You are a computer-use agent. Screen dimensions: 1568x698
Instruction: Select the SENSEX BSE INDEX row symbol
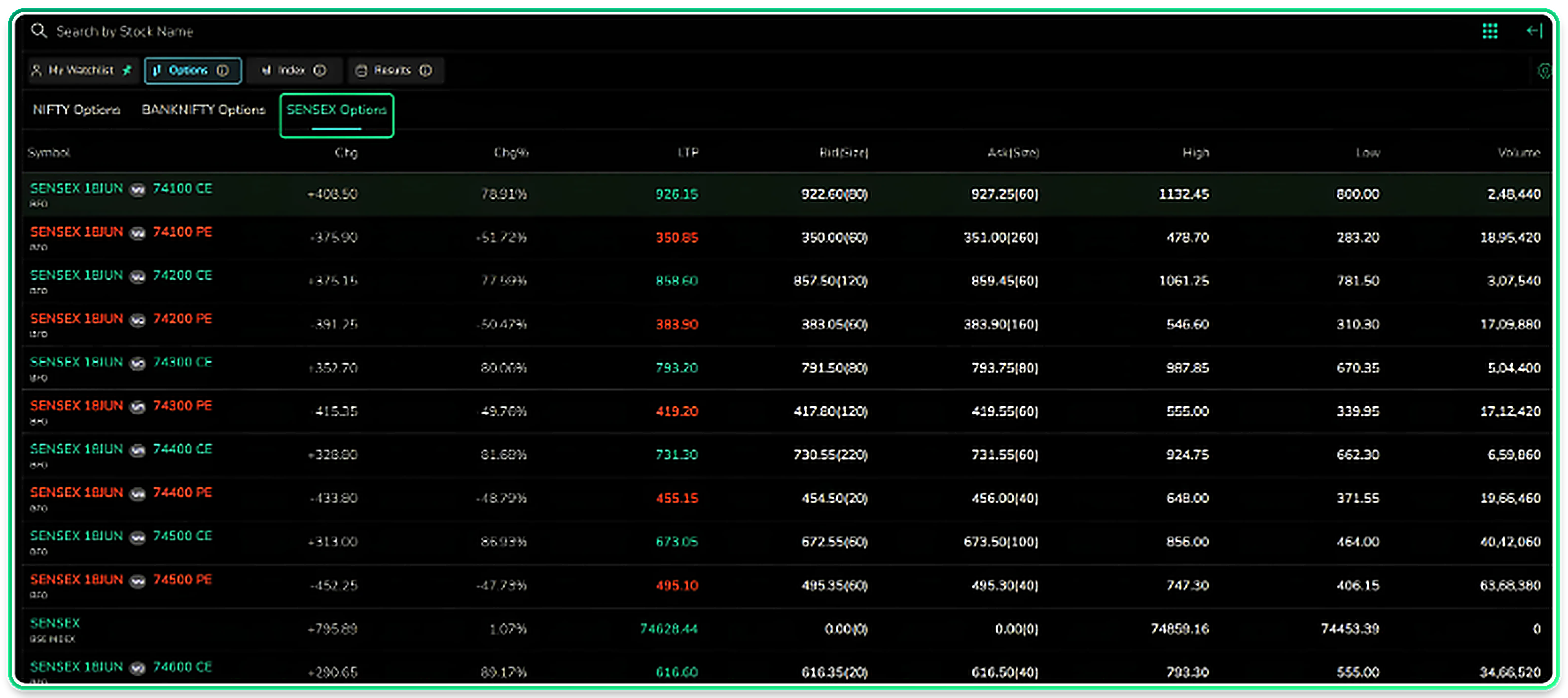[55, 624]
